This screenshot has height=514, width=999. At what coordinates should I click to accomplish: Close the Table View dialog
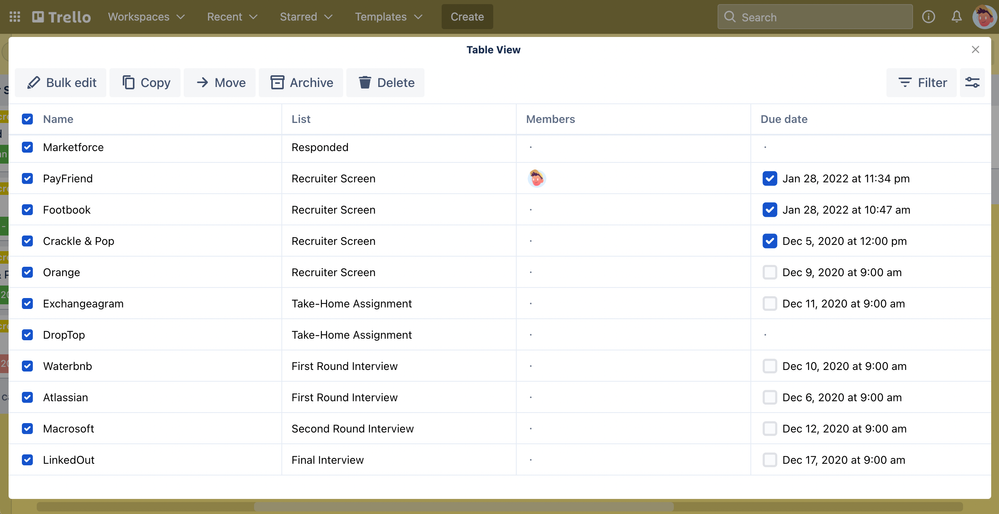coord(975,50)
